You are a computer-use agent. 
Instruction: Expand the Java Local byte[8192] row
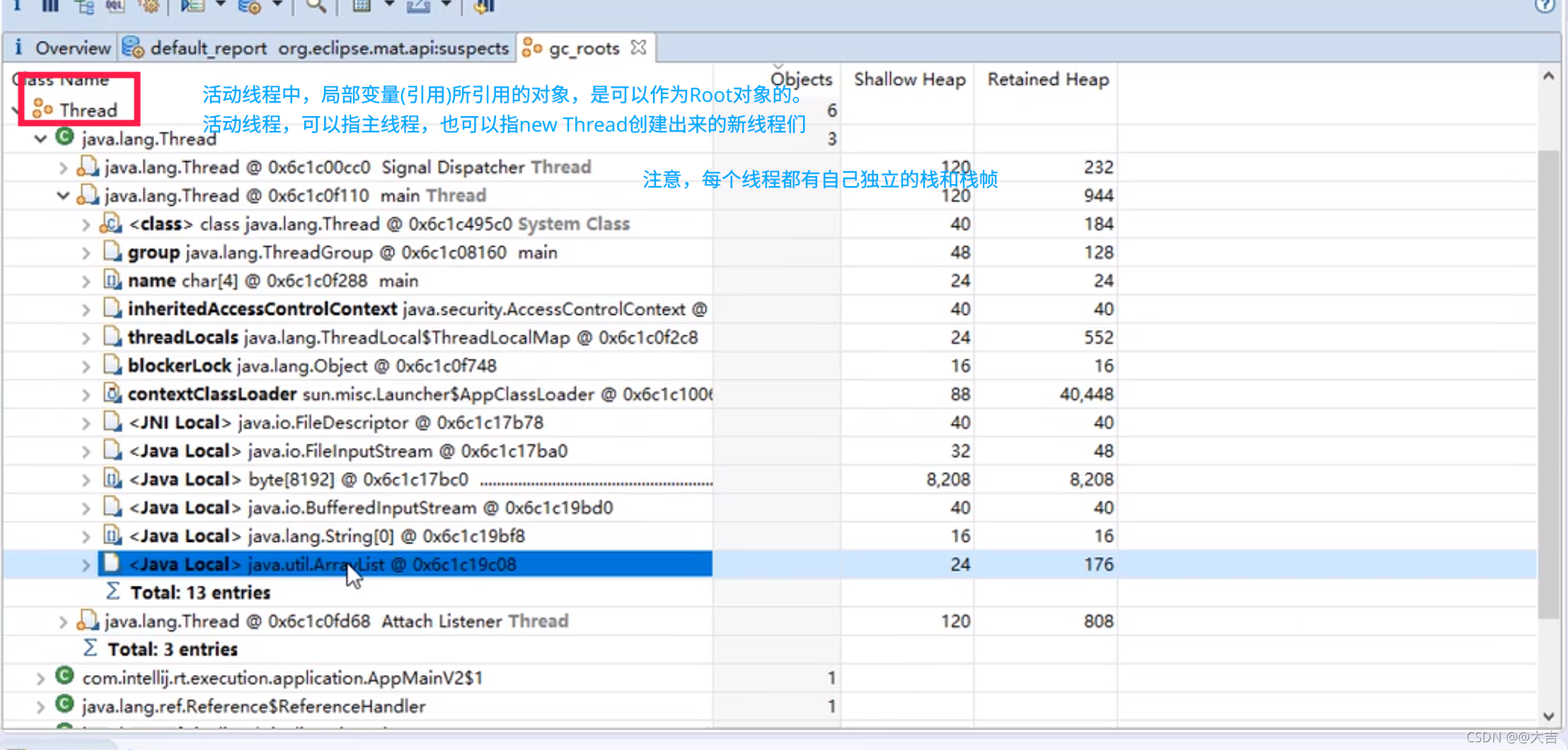tap(86, 480)
